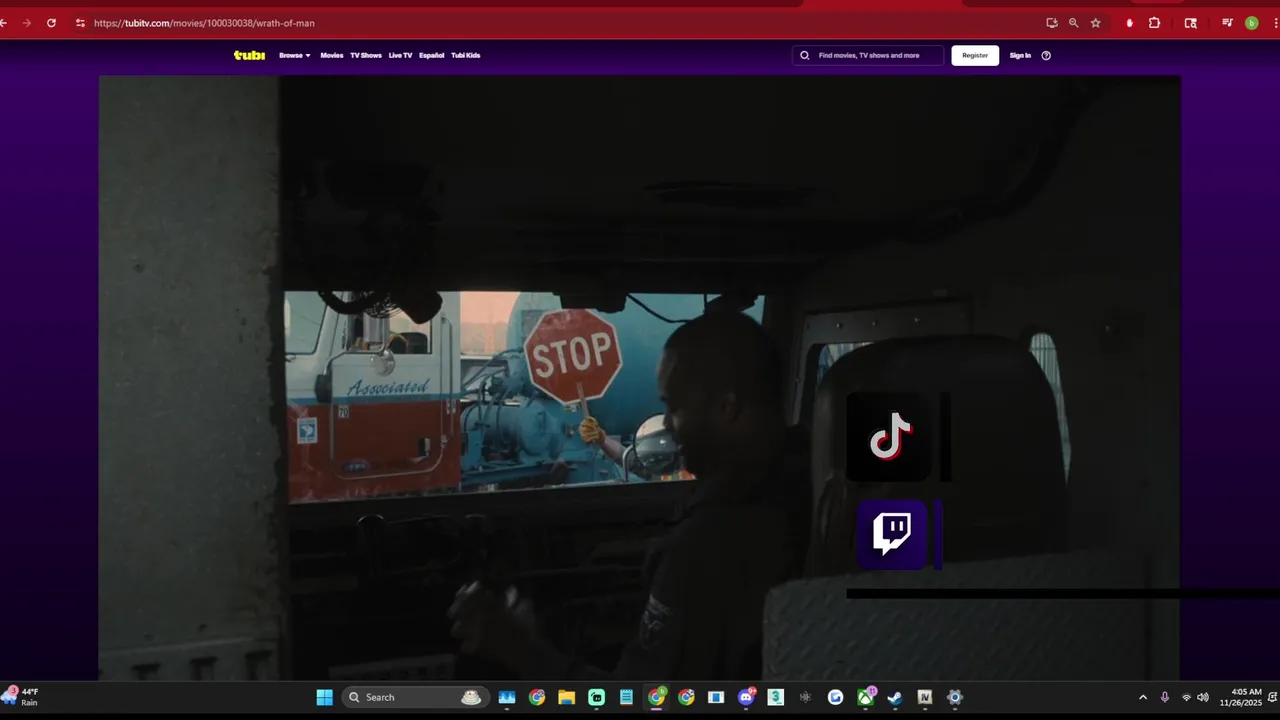Click the Wrath of Man video player
The height and width of the screenshot is (720, 1280).
639,378
